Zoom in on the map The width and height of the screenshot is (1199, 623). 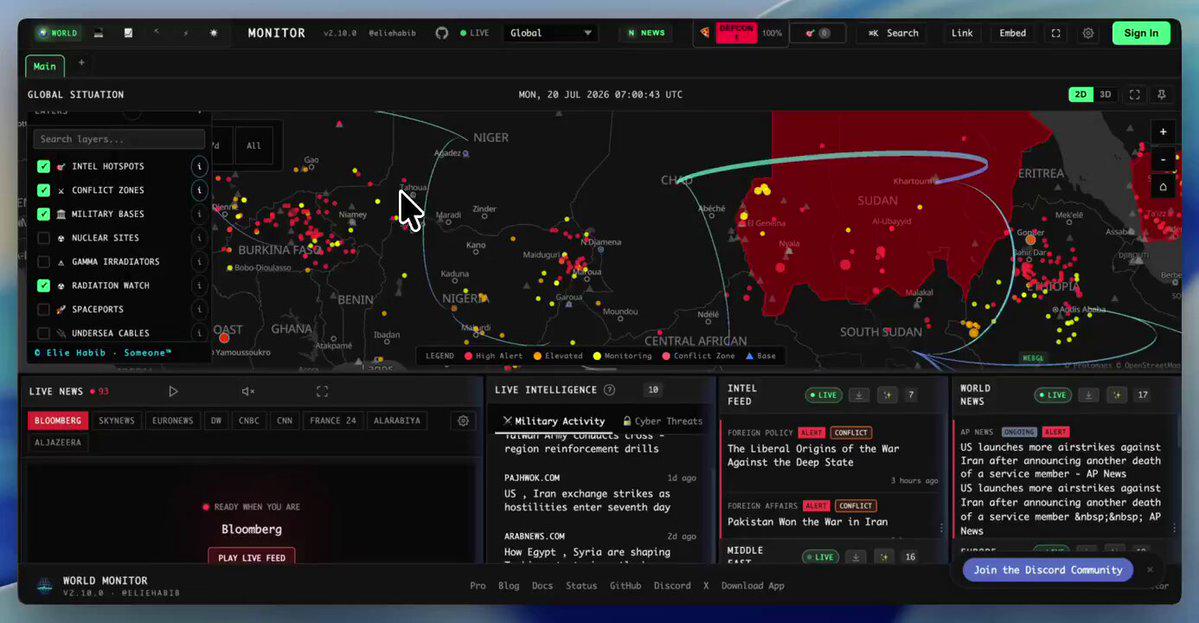point(1162,131)
